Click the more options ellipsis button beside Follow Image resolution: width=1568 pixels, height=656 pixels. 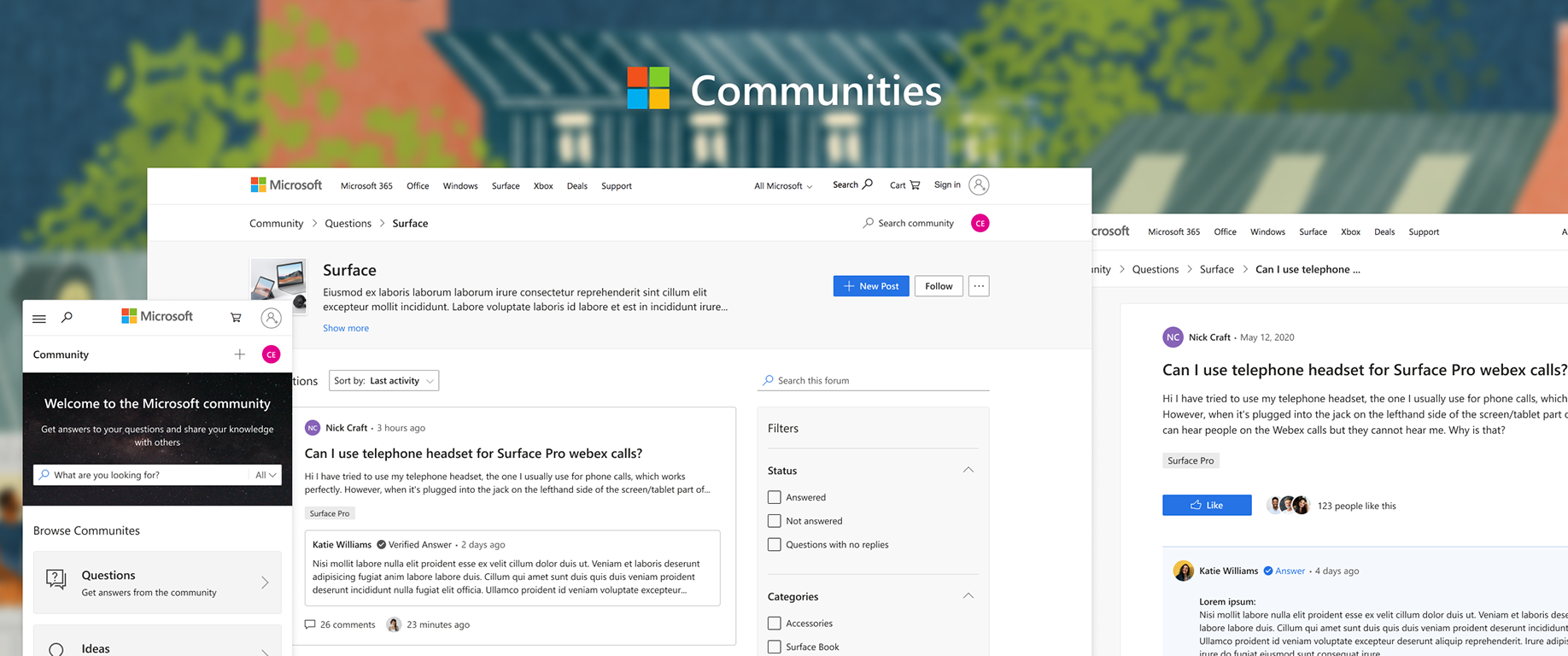coord(979,286)
